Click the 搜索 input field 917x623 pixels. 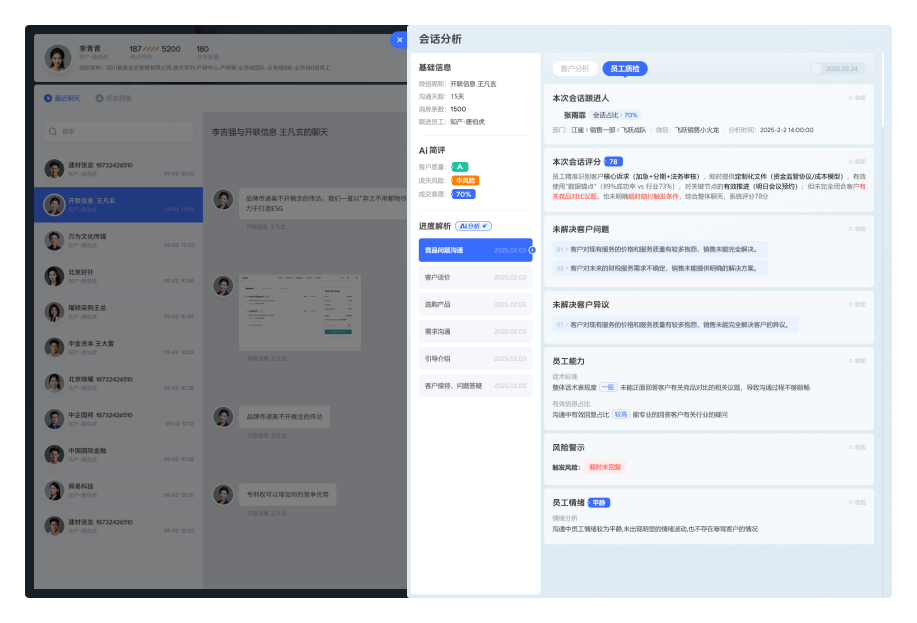click(x=120, y=131)
